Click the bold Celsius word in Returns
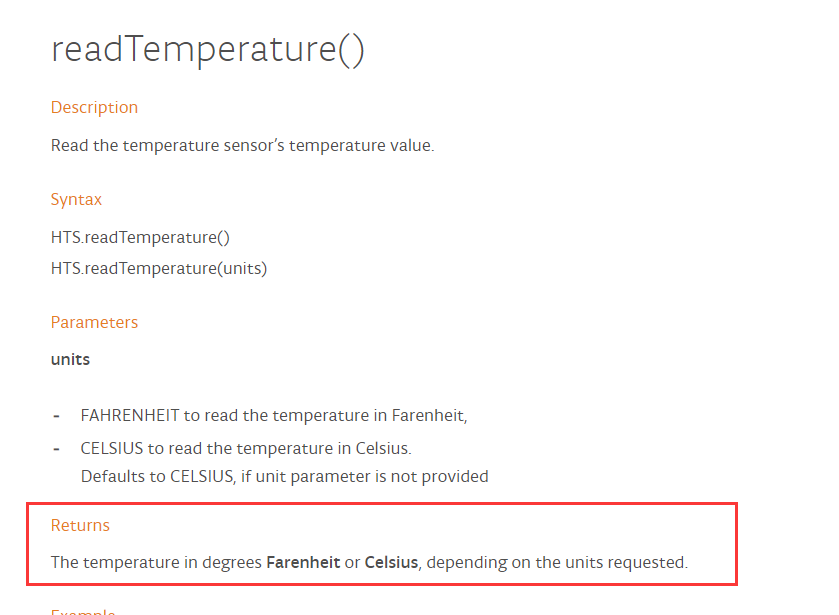Image resolution: width=839 pixels, height=615 pixels. [x=391, y=563]
